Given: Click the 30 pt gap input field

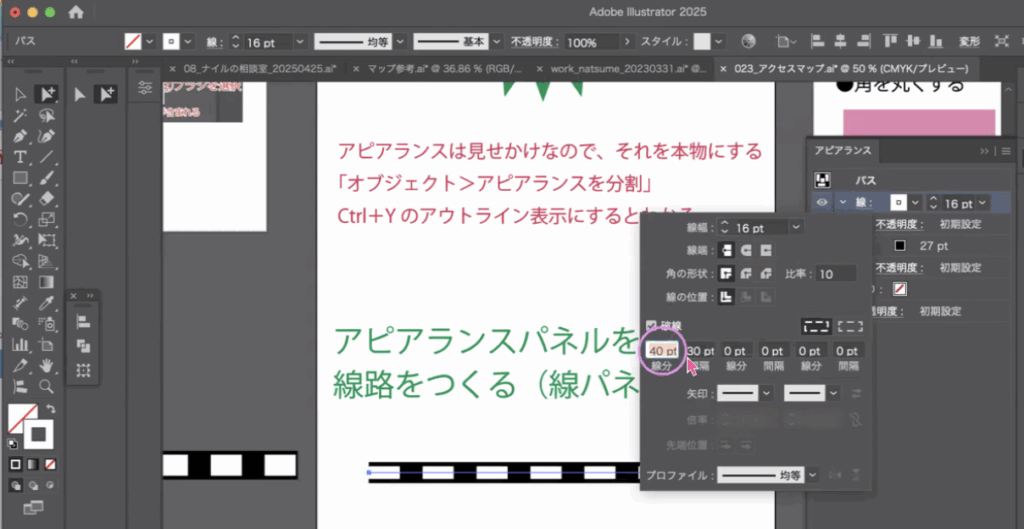Looking at the screenshot, I should (x=702, y=351).
